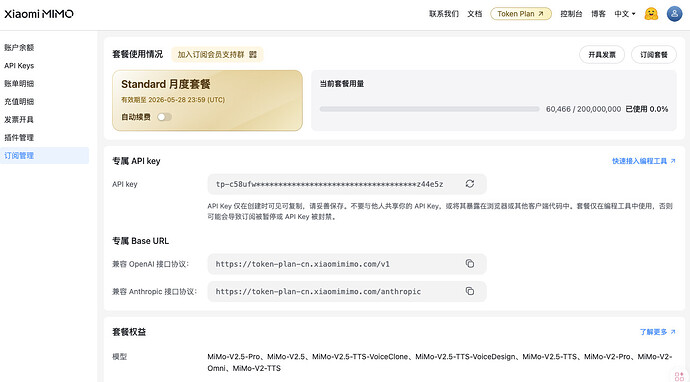Open 博客 in the top navigation
The width and height of the screenshot is (690, 382).
click(598, 14)
